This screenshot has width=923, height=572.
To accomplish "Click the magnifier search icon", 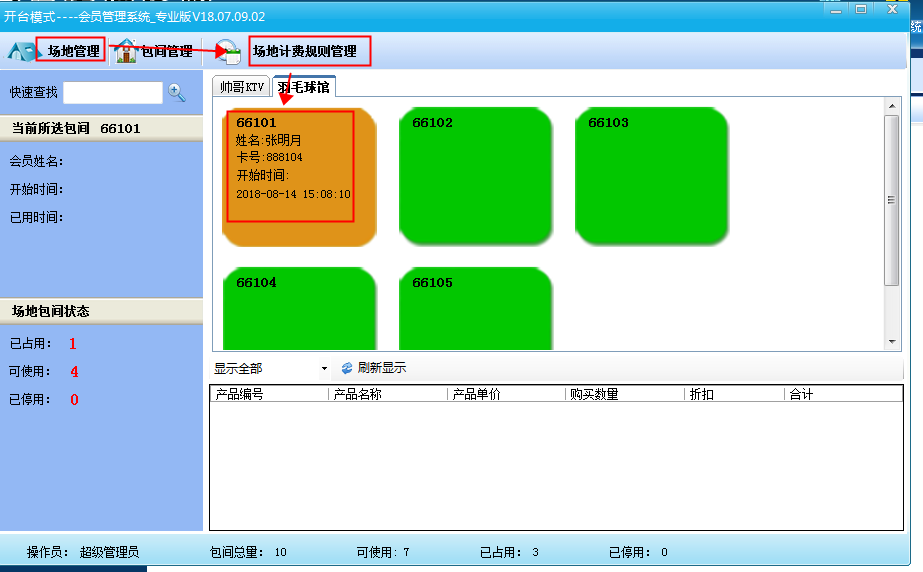I will [177, 92].
